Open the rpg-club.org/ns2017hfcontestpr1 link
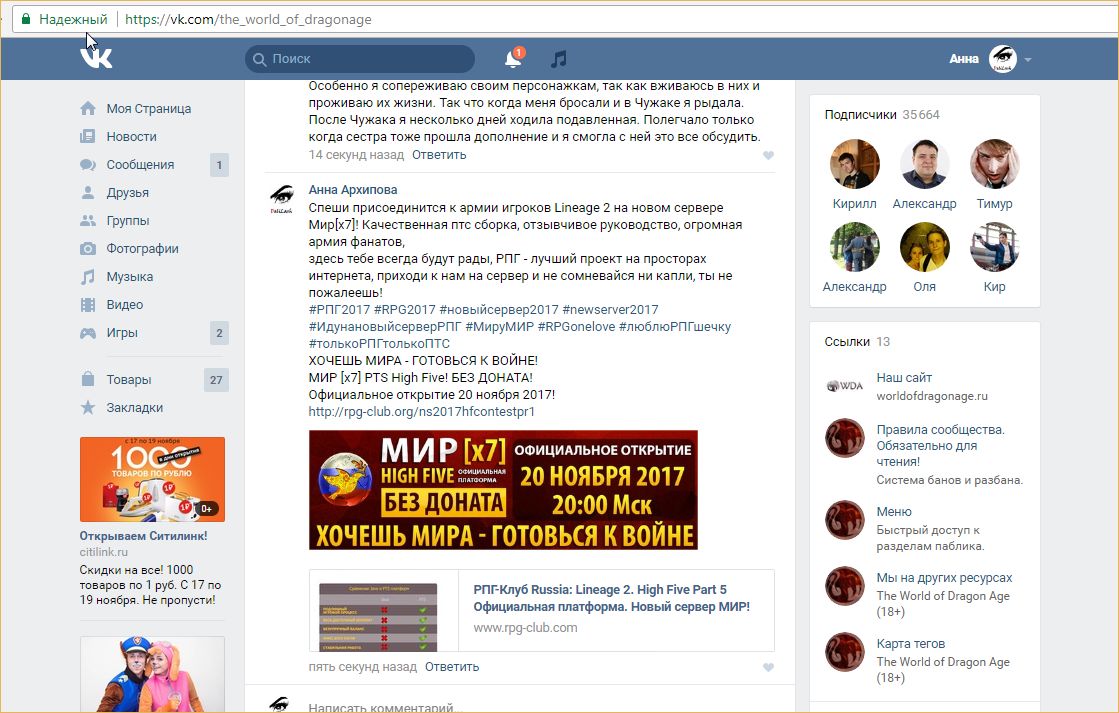 click(x=421, y=412)
